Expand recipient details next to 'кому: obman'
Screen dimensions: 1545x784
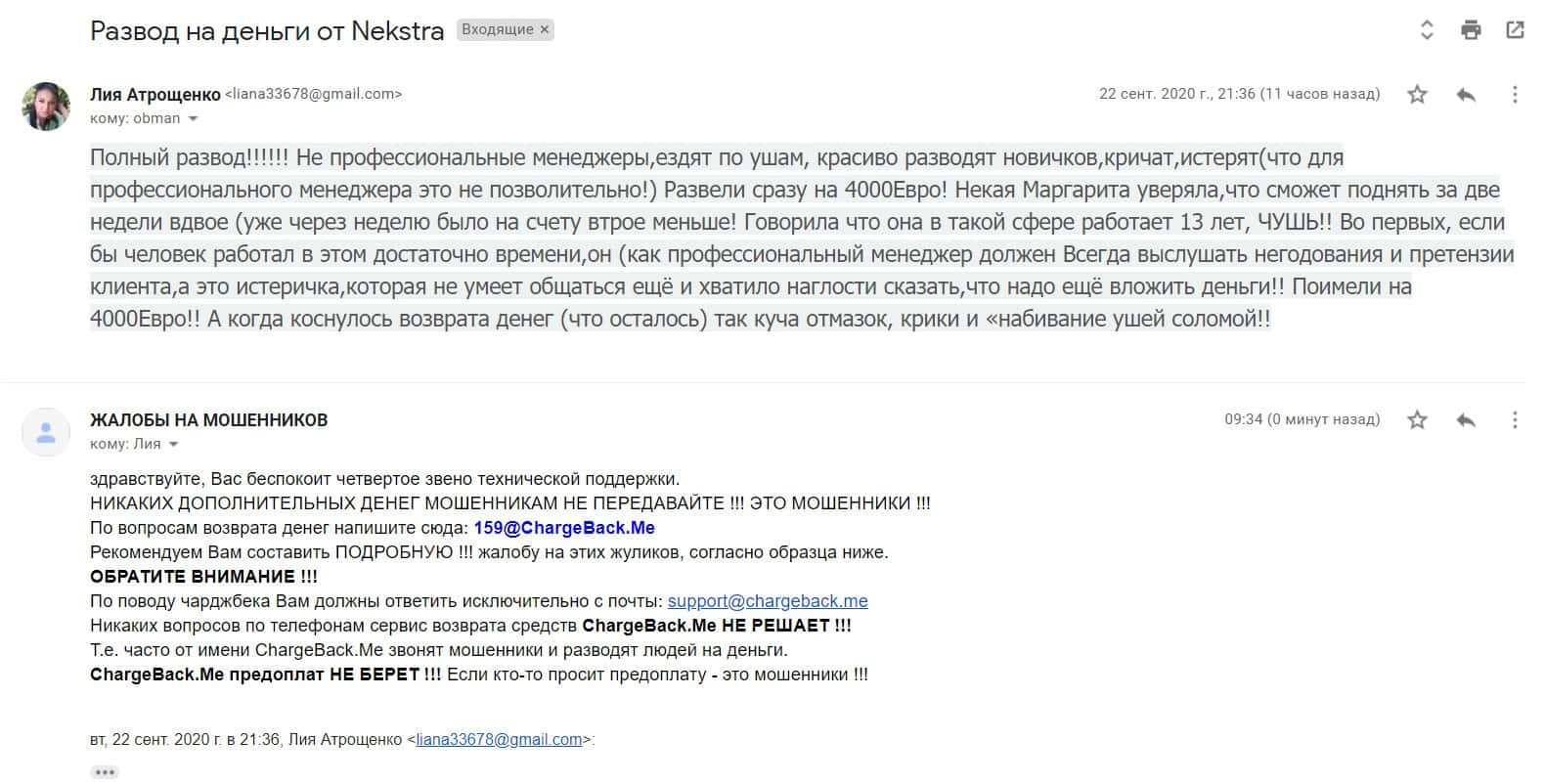[193, 119]
